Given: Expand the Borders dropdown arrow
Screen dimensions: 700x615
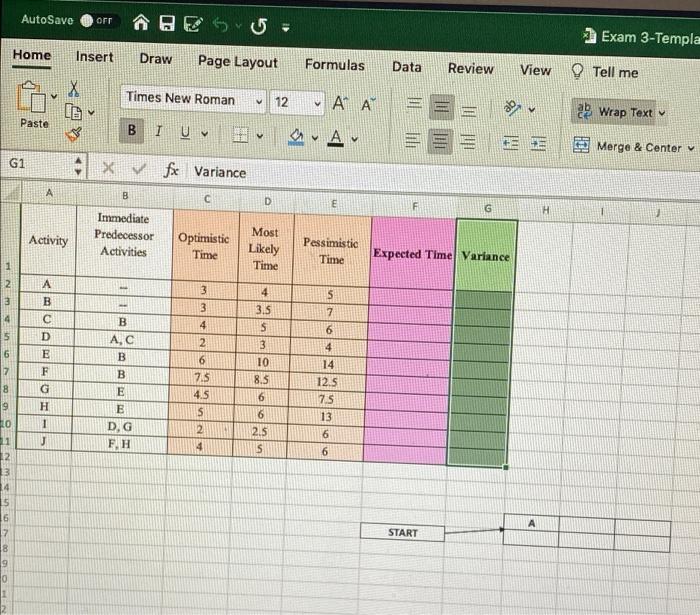Looking at the screenshot, I should pos(259,136).
